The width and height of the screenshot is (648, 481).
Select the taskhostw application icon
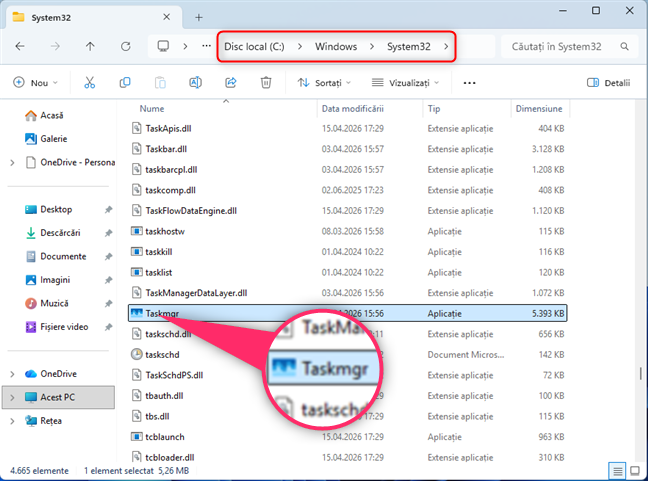point(136,231)
